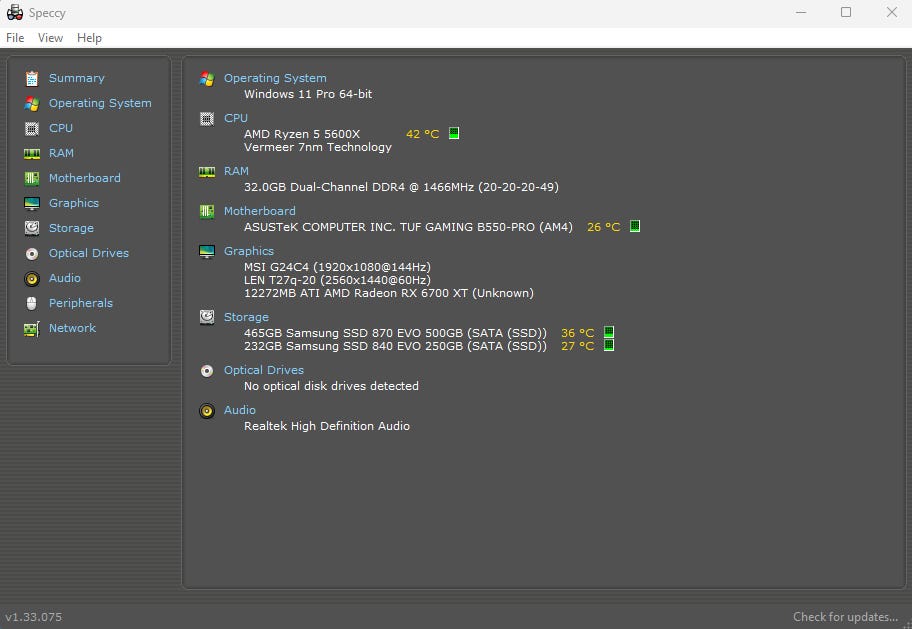Click the version v1.33.075 status text
Image resolution: width=912 pixels, height=629 pixels.
(x=34, y=617)
